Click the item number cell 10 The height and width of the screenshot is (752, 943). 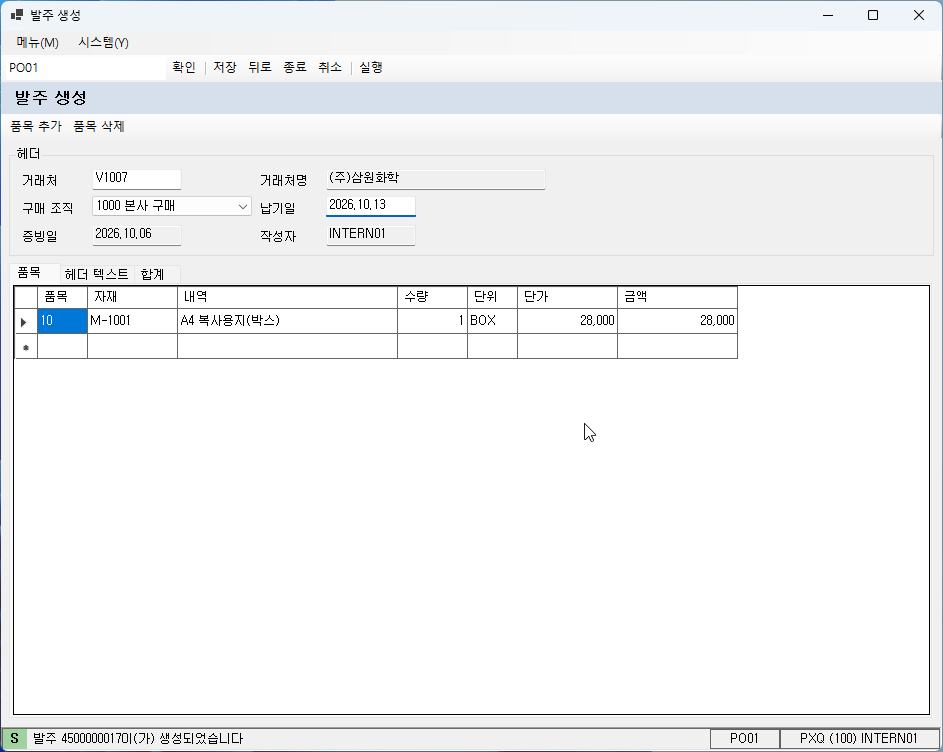tap(63, 321)
